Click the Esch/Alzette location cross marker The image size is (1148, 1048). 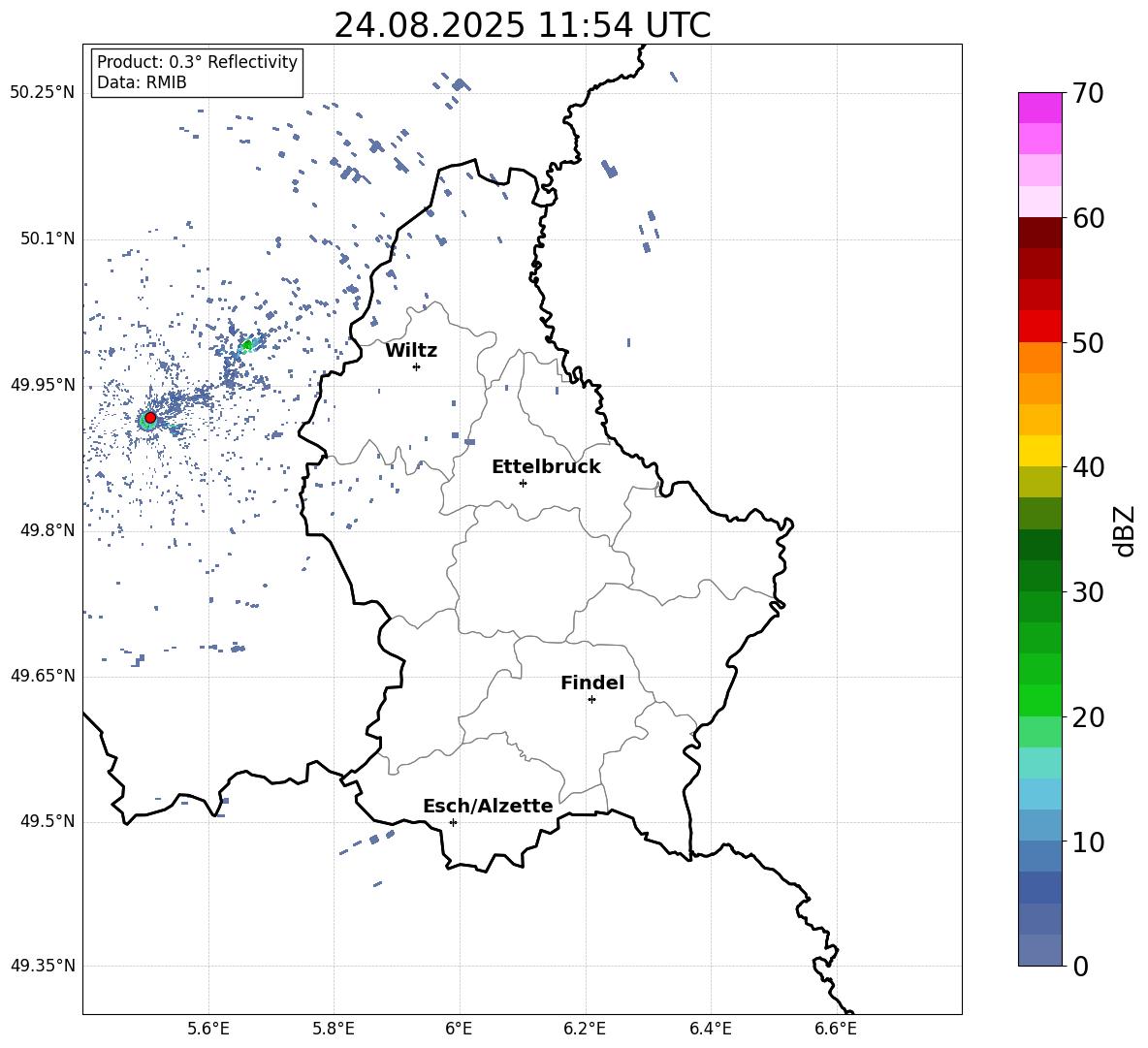[x=453, y=822]
